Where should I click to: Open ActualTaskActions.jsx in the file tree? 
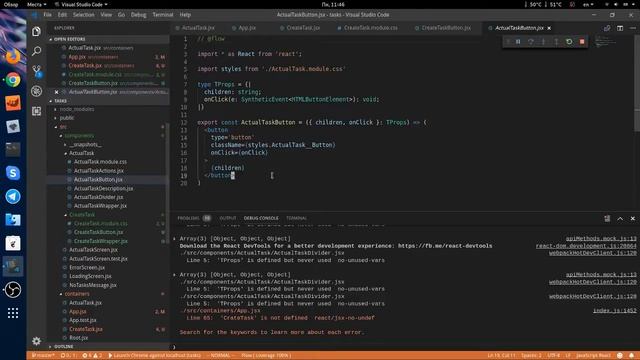click(98, 171)
